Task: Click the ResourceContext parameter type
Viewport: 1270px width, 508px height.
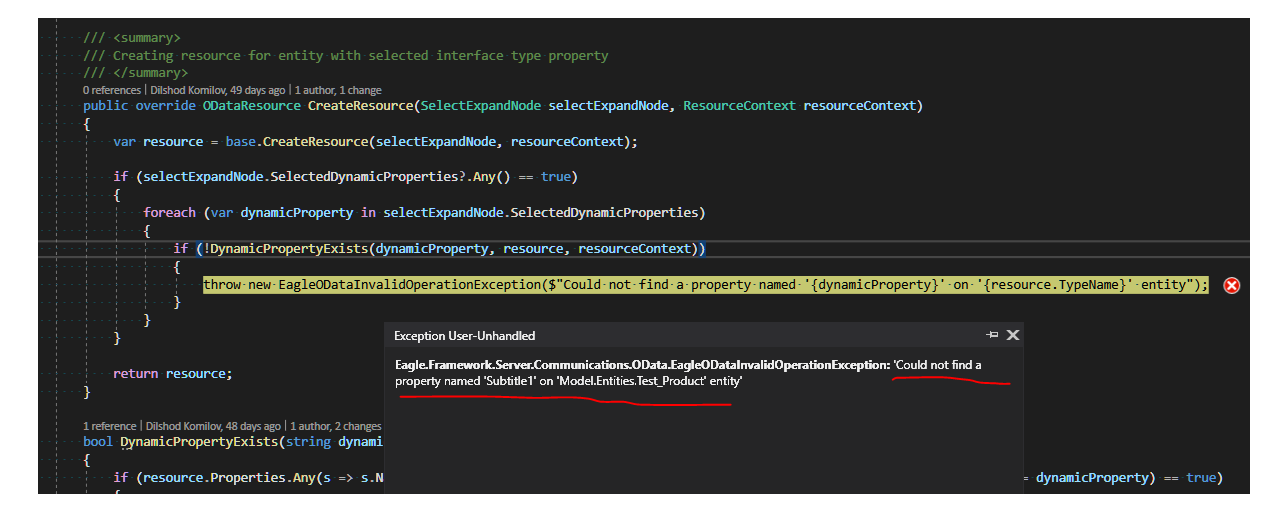Action: click(739, 105)
